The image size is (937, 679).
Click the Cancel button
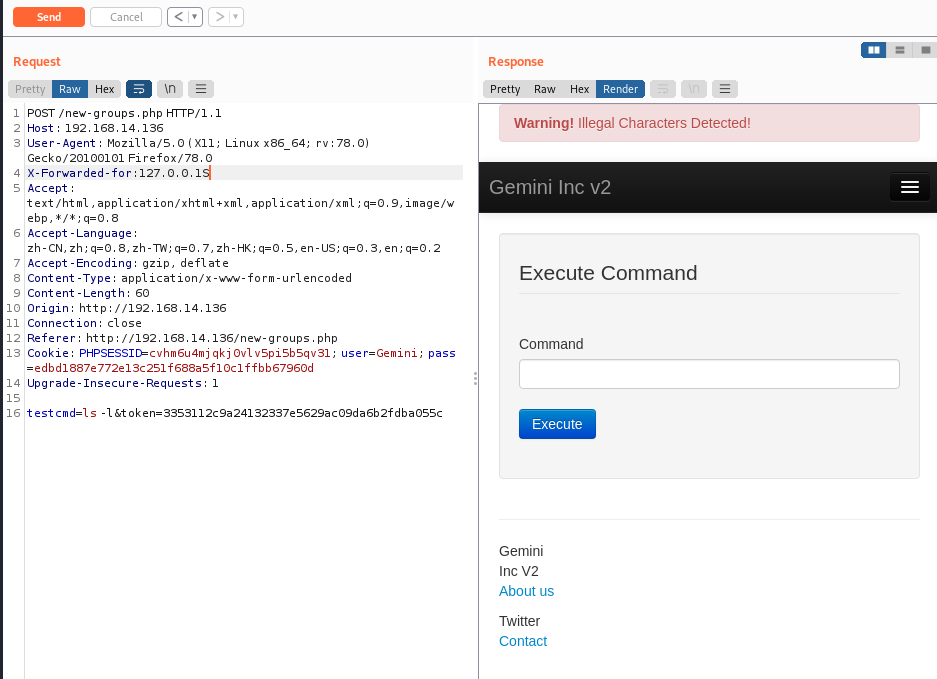(126, 17)
